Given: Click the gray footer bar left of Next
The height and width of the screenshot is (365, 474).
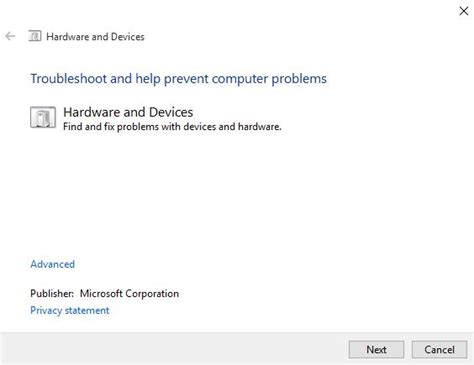Looking at the screenshot, I should 173,349.
